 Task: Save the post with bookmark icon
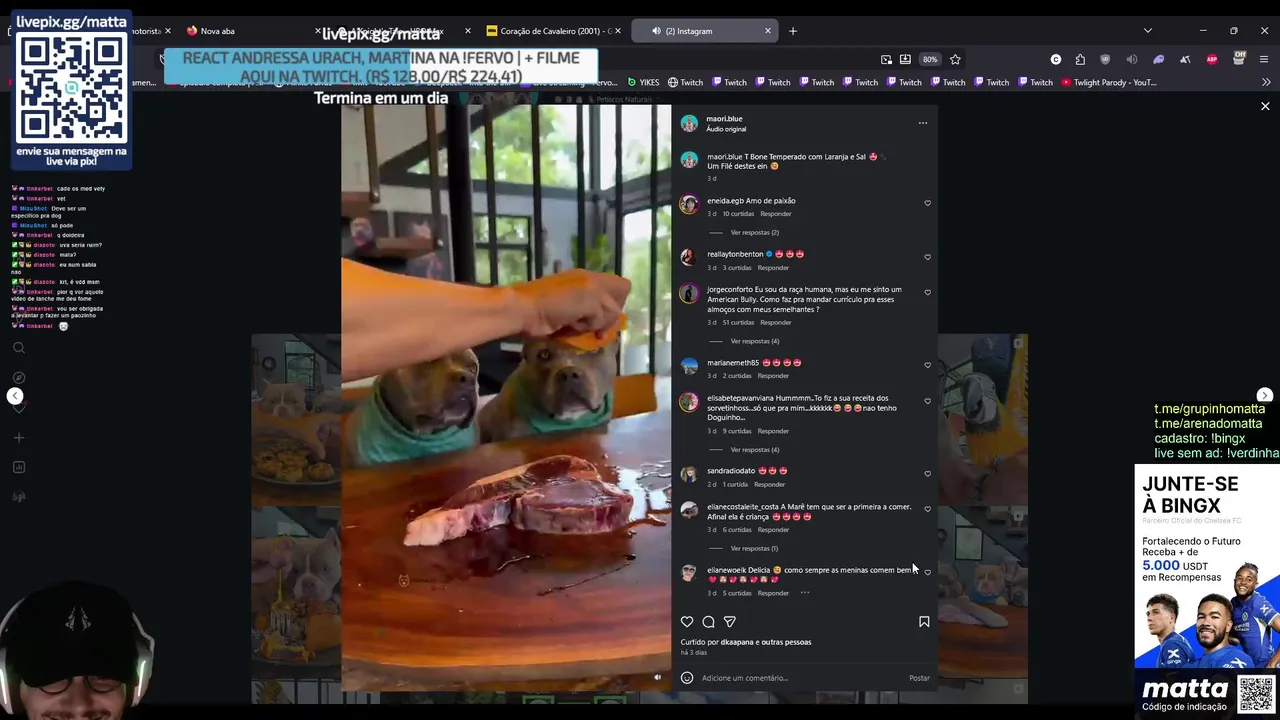coord(924,622)
